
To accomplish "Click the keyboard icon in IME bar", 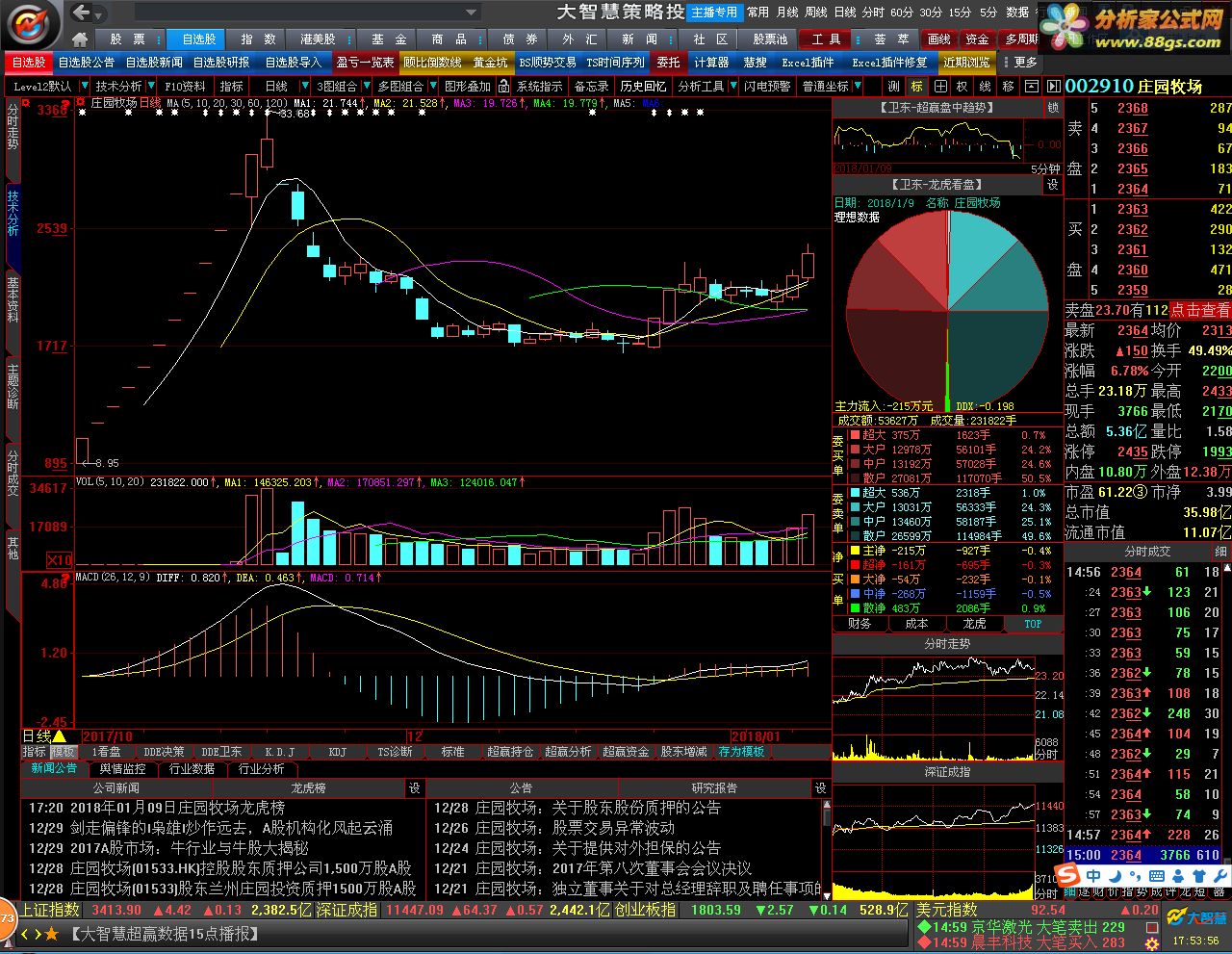I will [1156, 876].
